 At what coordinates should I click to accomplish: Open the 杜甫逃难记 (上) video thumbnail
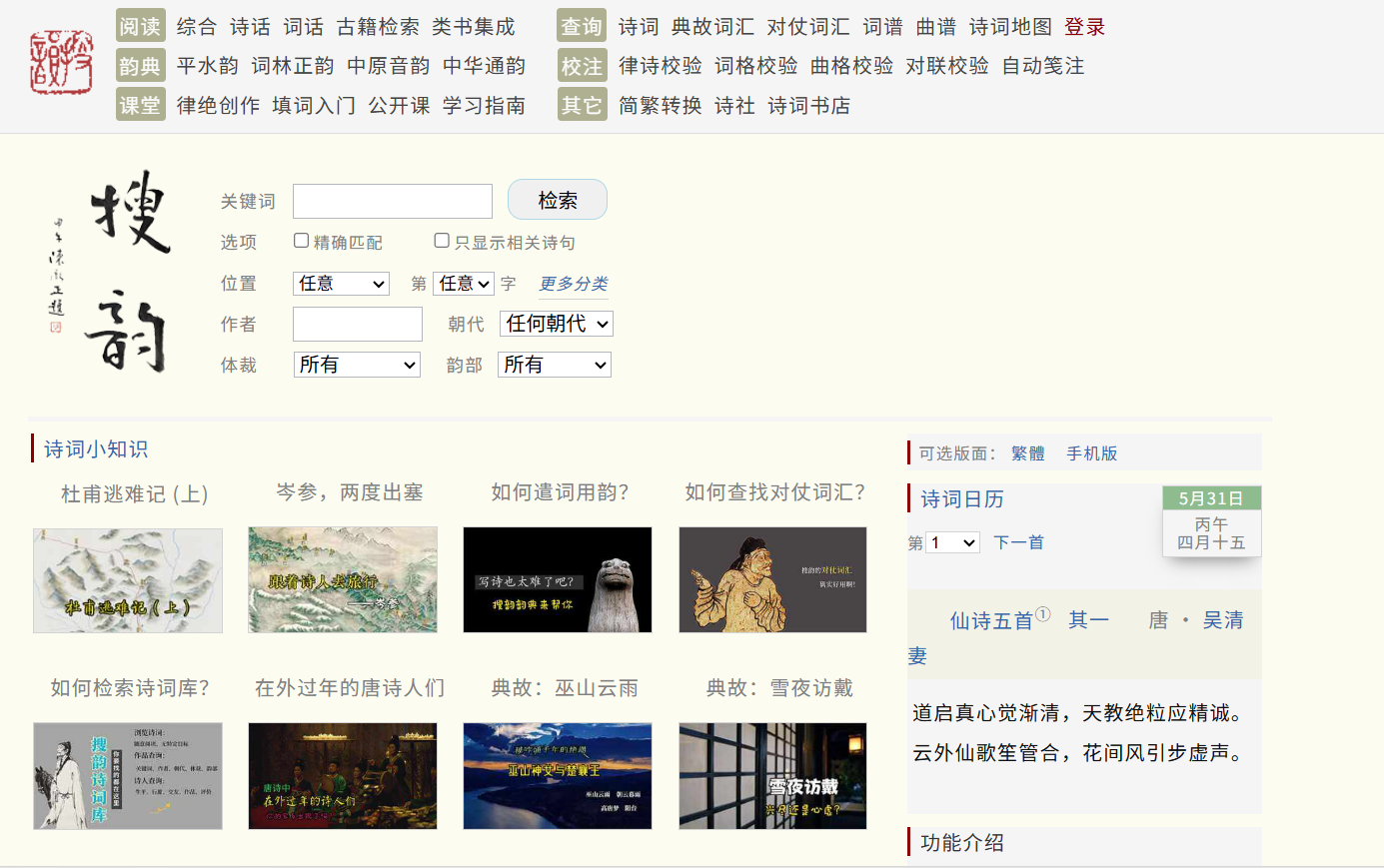point(128,580)
